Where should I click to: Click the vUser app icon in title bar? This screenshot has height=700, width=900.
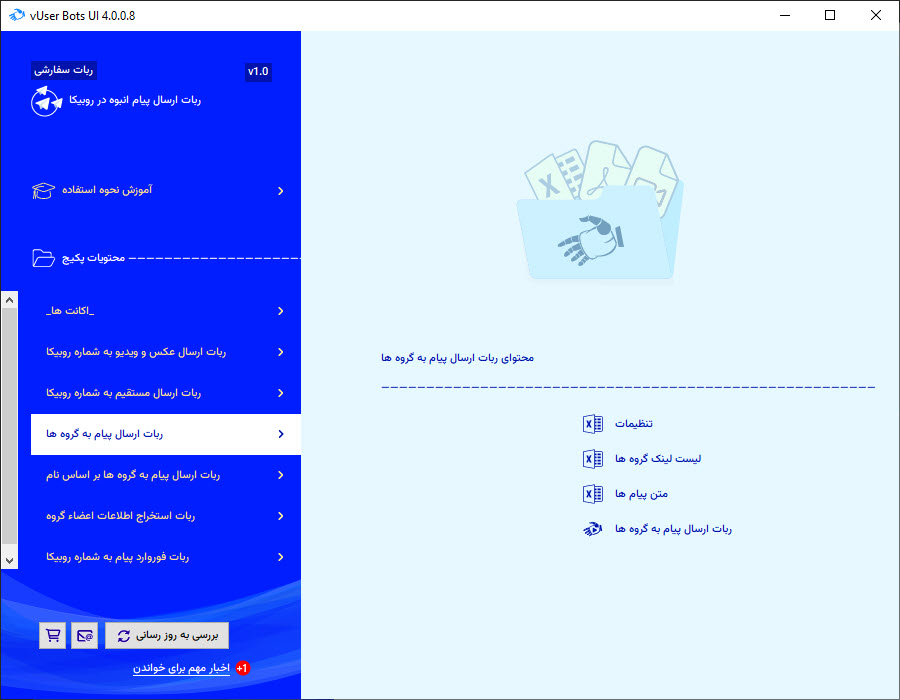tap(17, 15)
